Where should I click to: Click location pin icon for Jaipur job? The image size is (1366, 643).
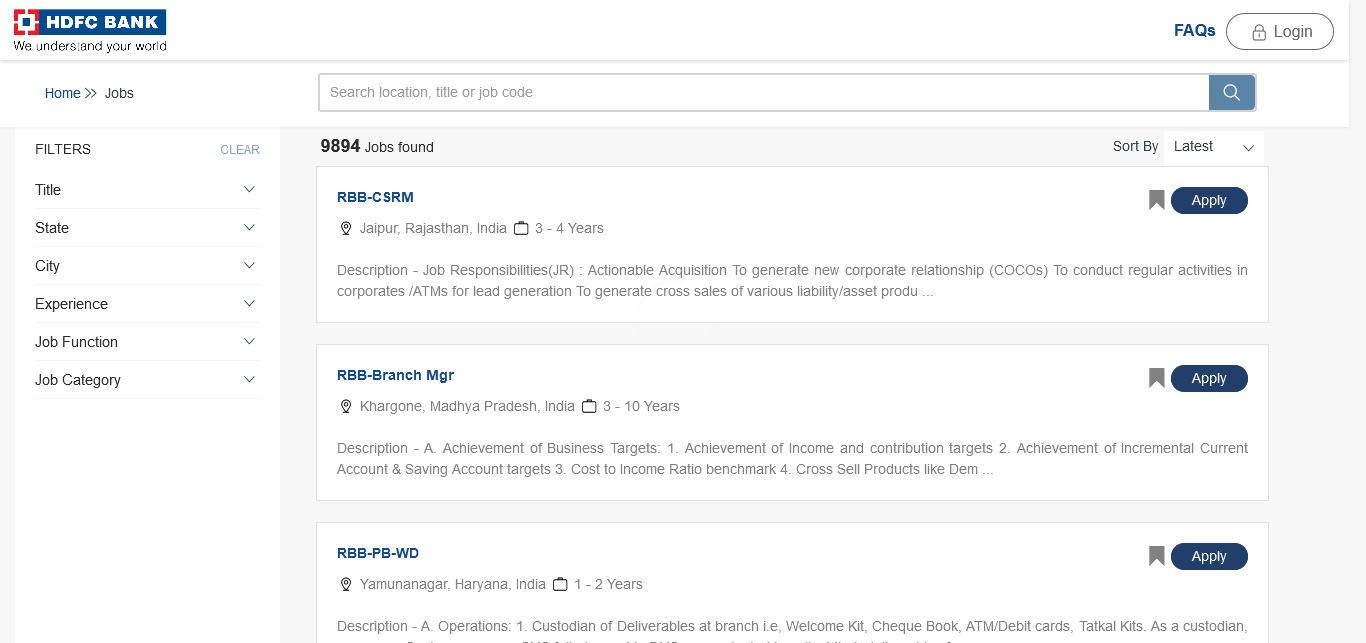click(x=346, y=228)
